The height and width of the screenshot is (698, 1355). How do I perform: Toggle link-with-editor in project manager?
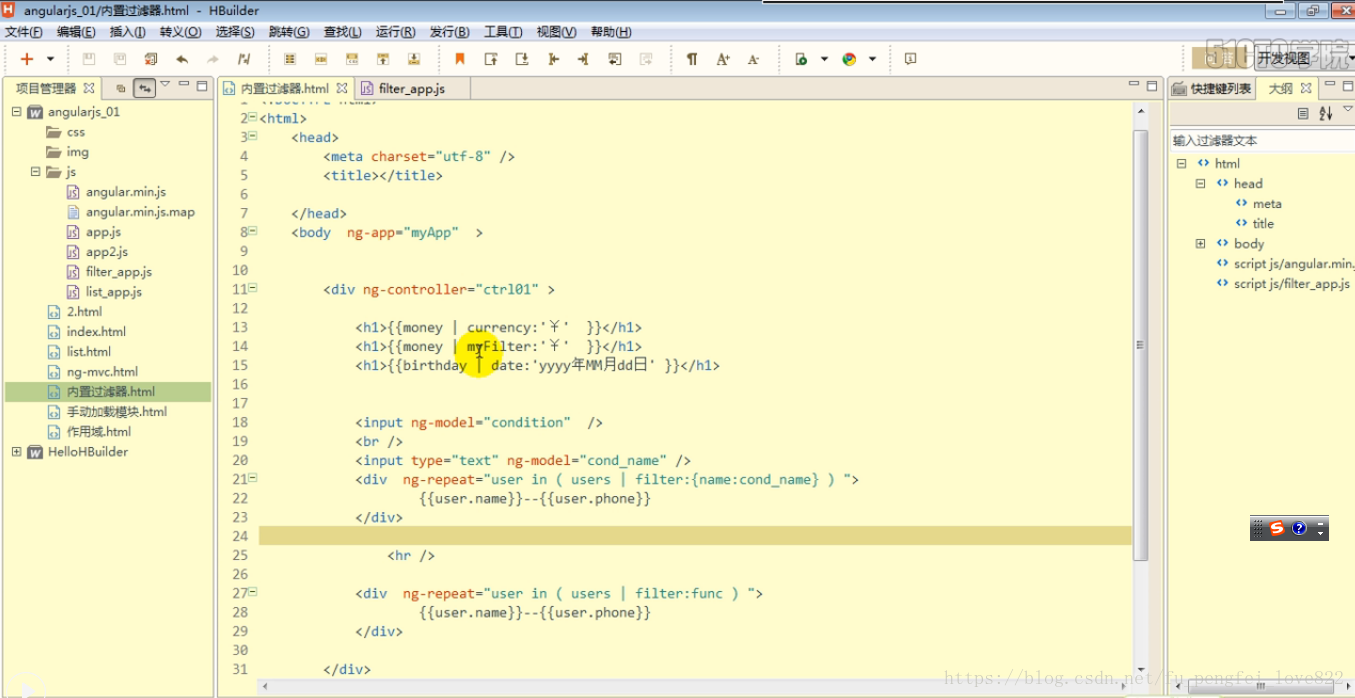145,88
